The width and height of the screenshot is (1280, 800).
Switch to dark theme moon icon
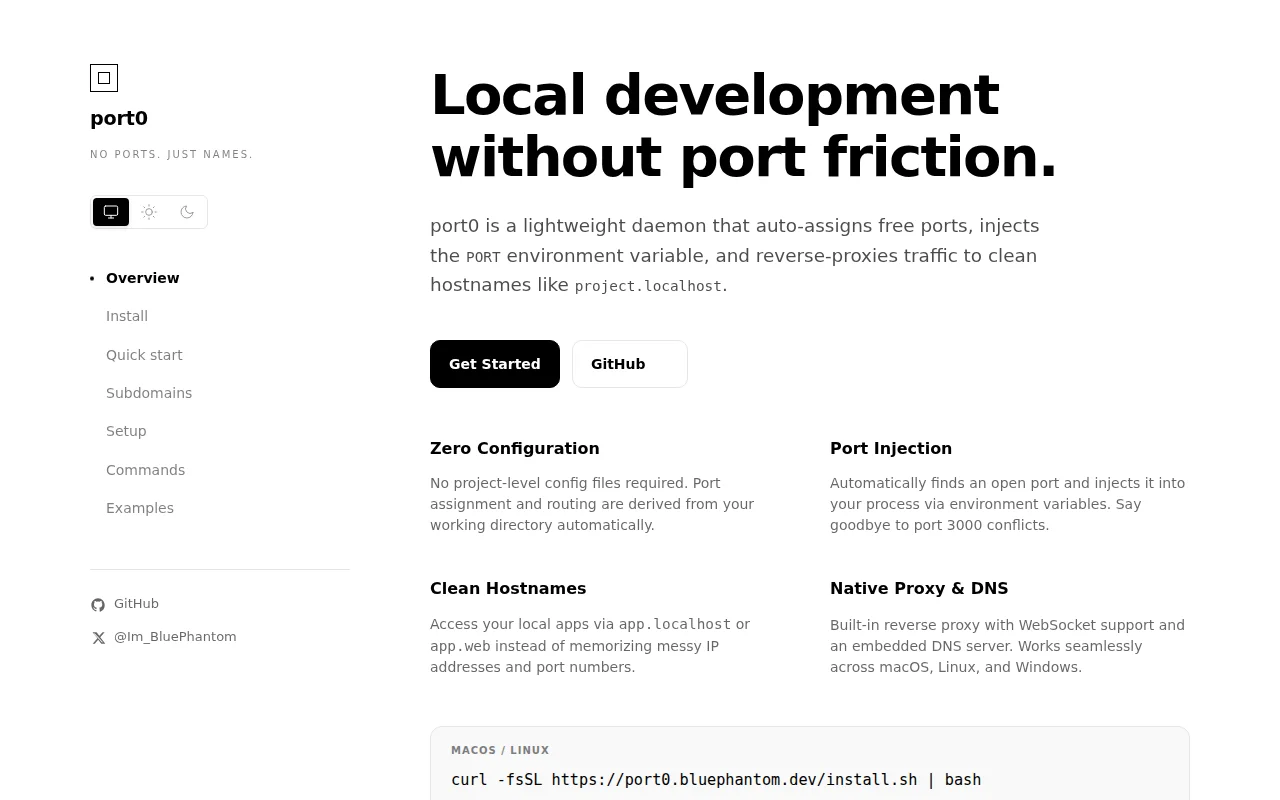(x=187, y=212)
